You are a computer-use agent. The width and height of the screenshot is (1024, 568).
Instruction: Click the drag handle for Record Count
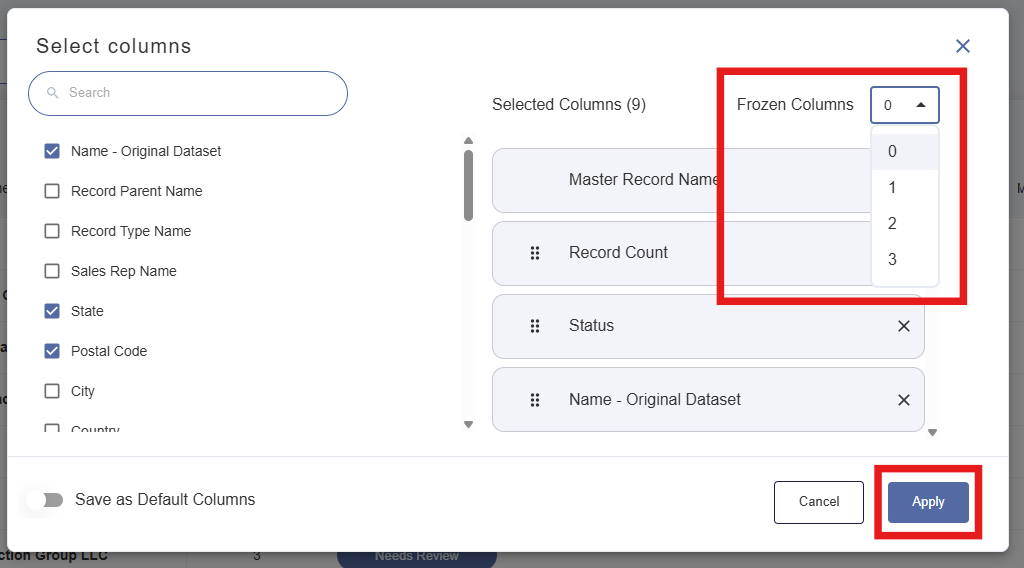(535, 253)
